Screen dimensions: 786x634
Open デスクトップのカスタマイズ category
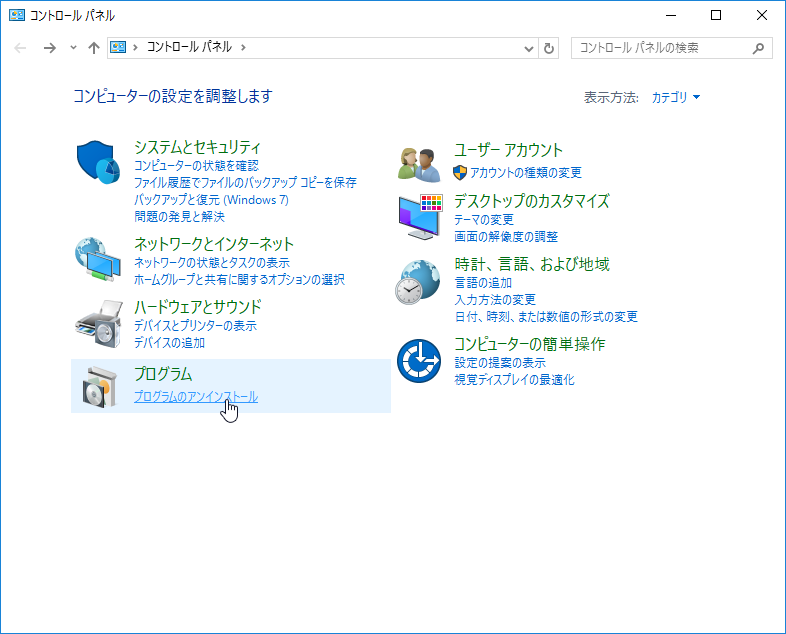tap(532, 201)
